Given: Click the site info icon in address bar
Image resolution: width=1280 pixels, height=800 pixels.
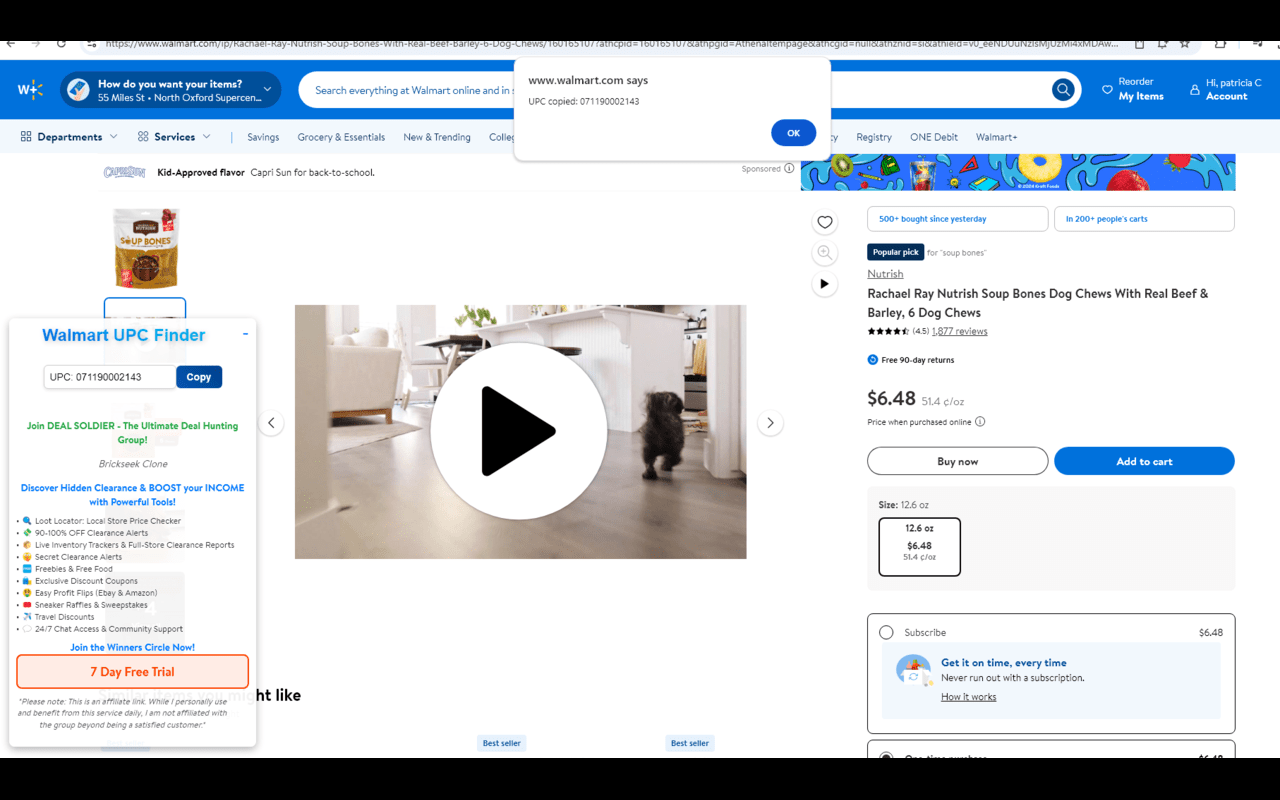Looking at the screenshot, I should click(91, 44).
